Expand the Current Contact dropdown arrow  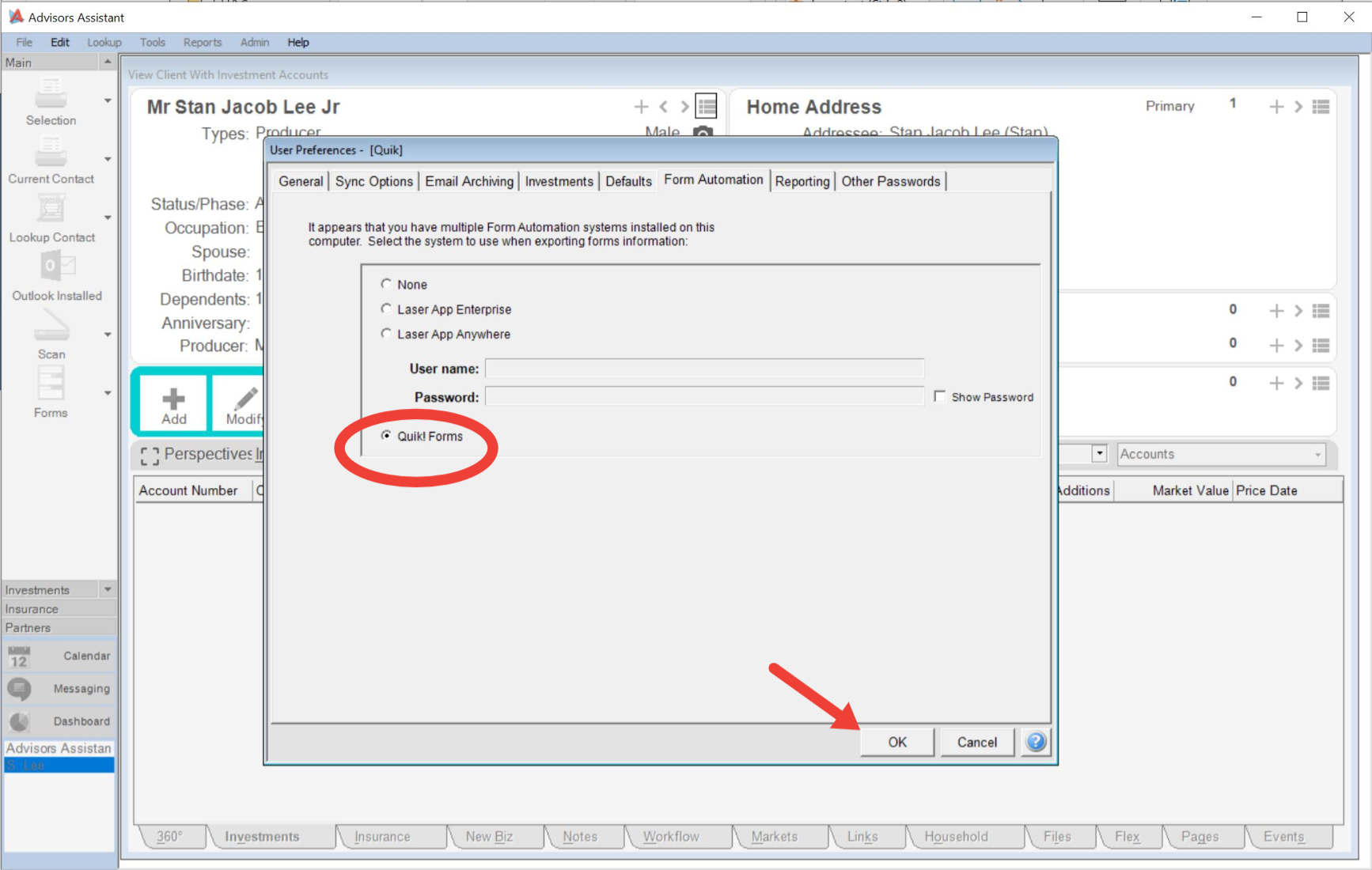(108, 160)
